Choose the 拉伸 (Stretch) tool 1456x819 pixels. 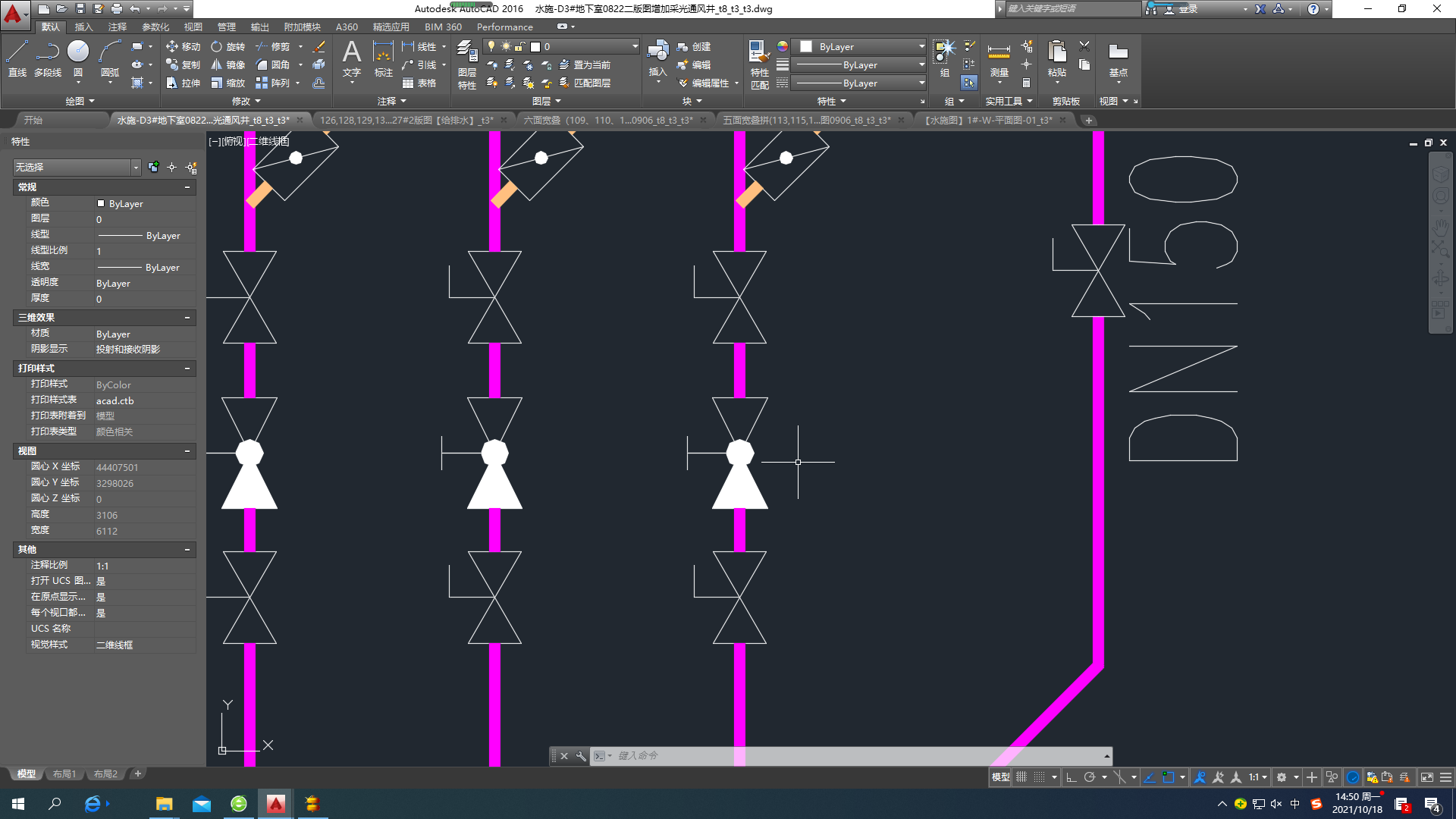pos(184,83)
